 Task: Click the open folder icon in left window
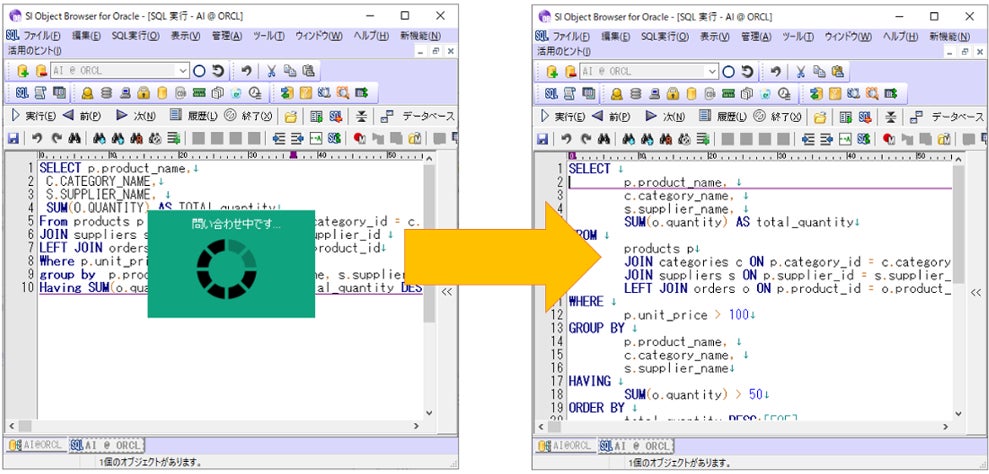point(290,117)
